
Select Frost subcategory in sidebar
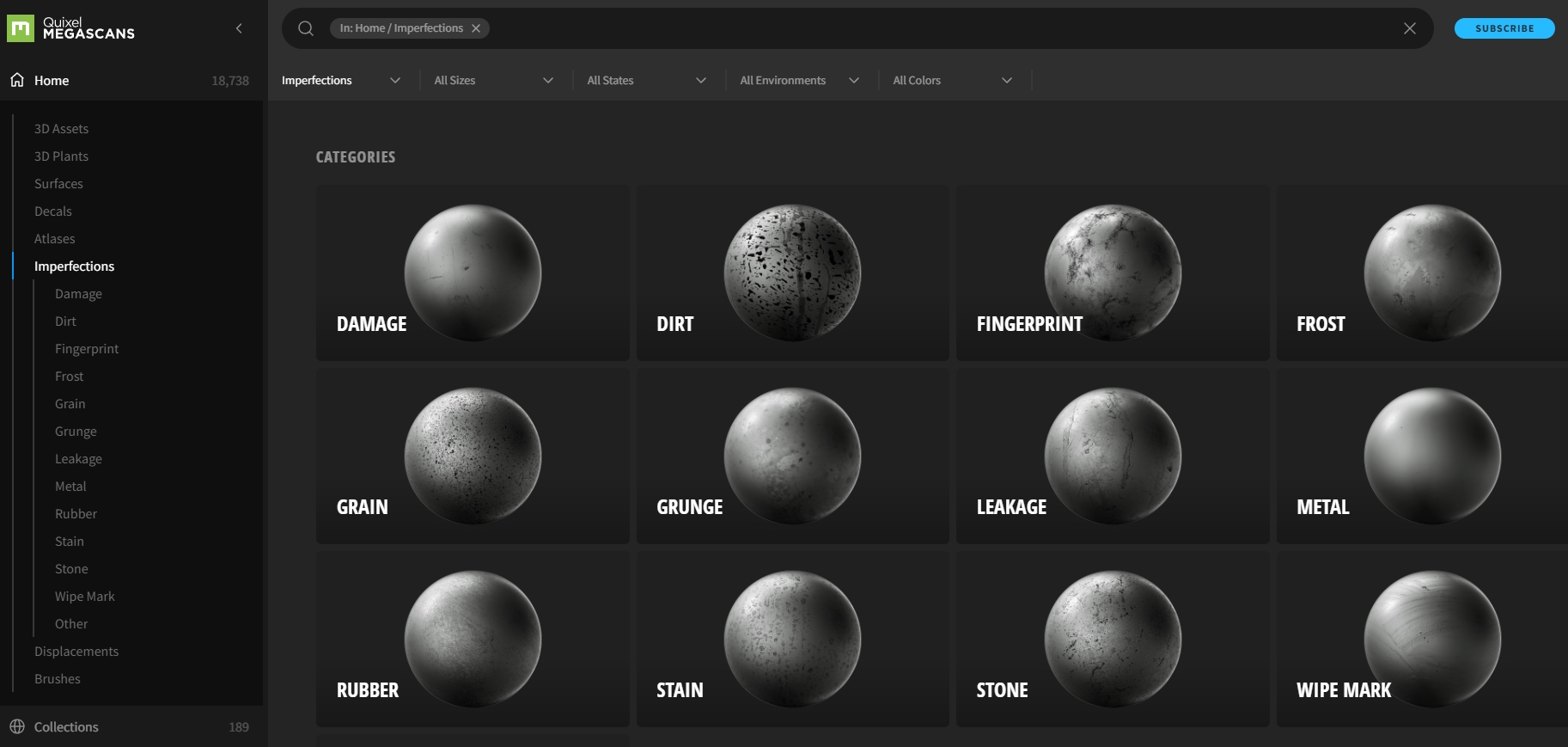[69, 376]
